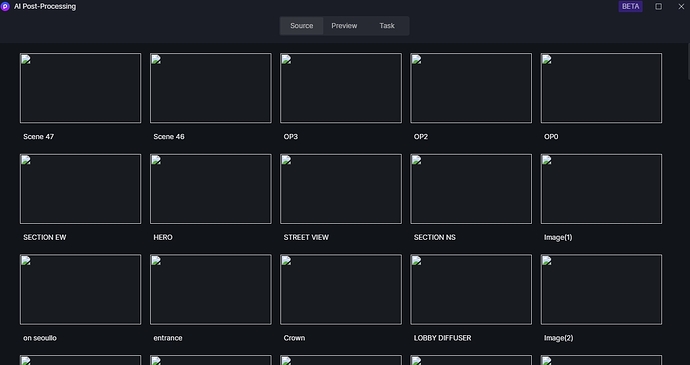Switch to the Preview tab
This screenshot has width=690, height=365.
coord(344,26)
